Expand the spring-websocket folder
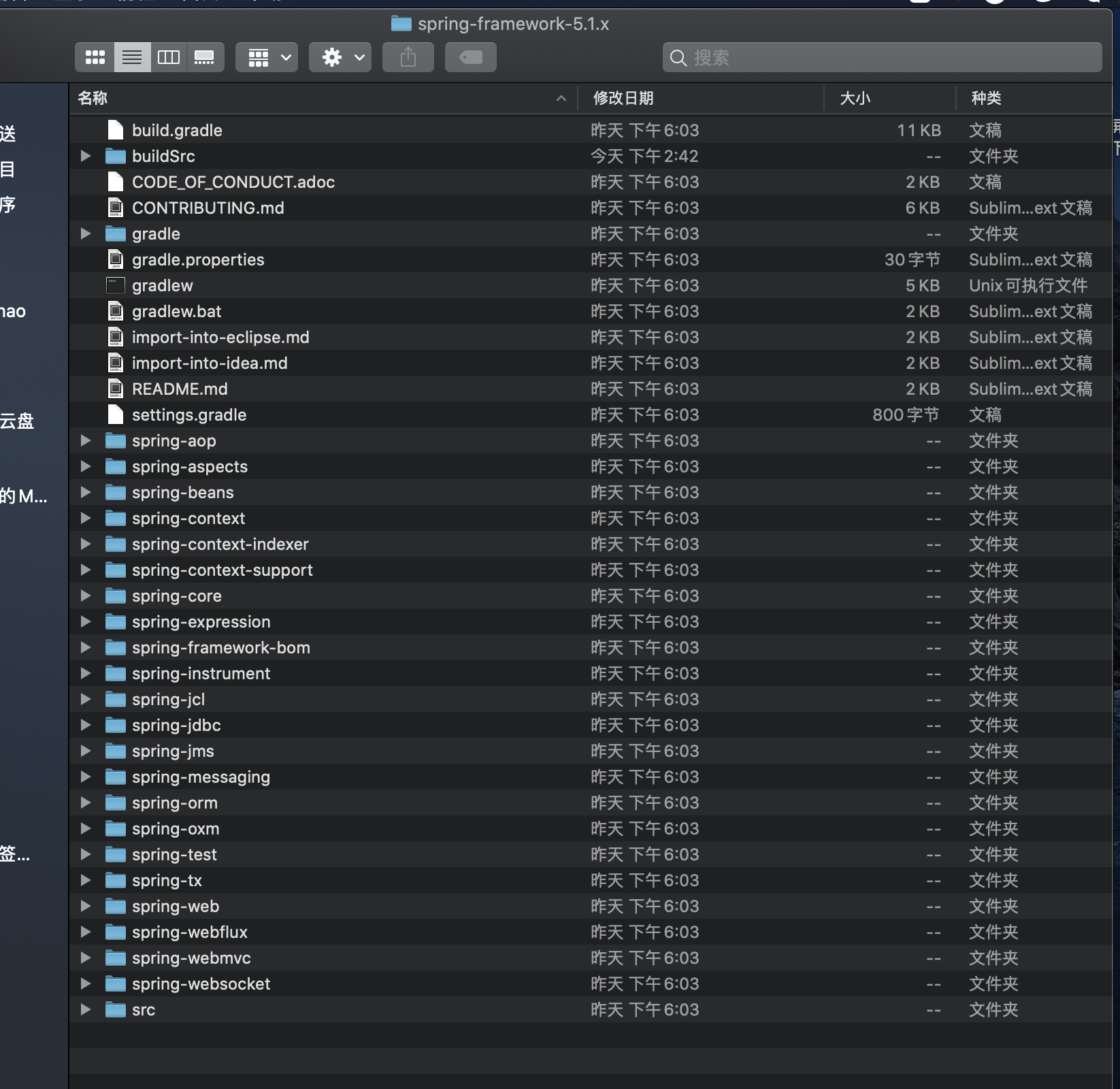This screenshot has height=1089, width=1120. (x=86, y=984)
